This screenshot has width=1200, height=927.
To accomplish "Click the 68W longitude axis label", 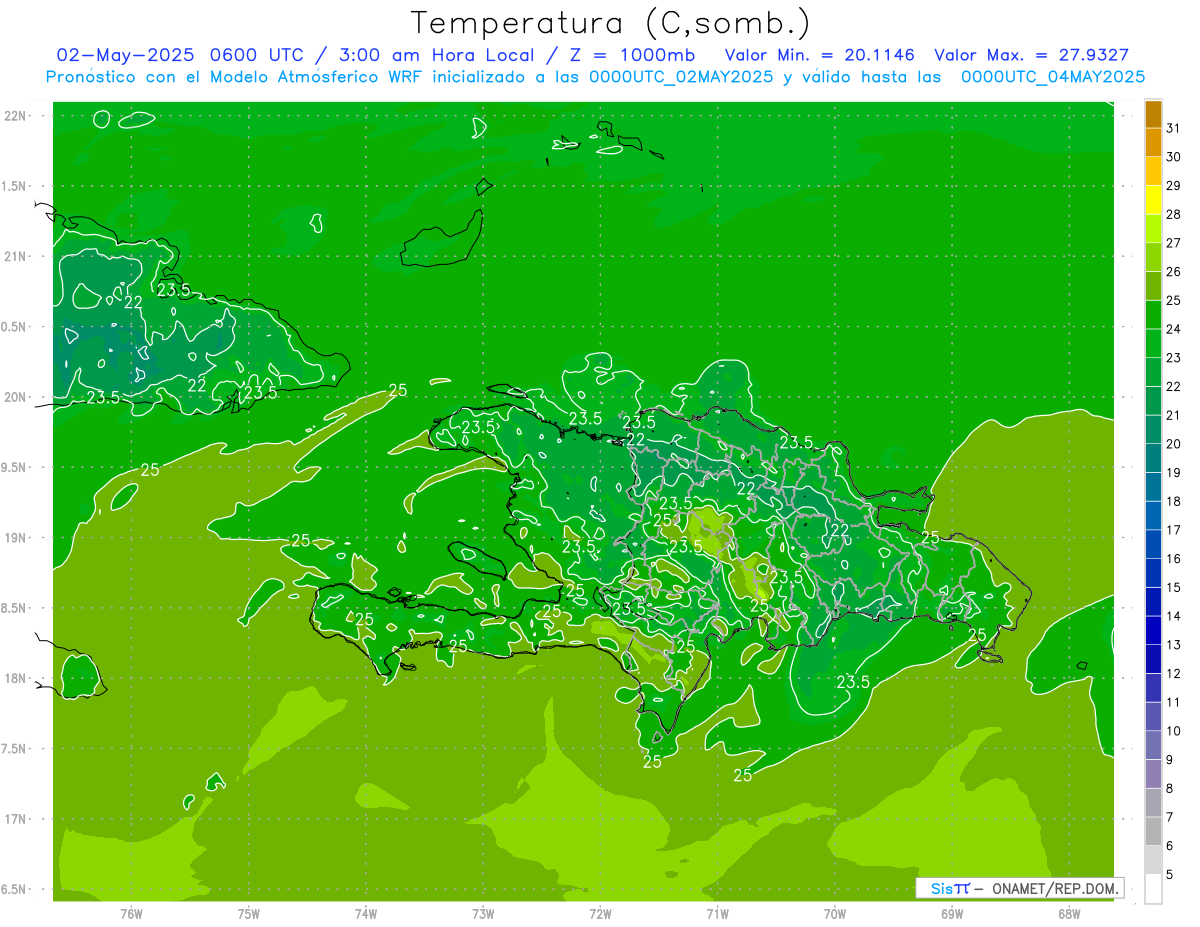I will (1069, 914).
